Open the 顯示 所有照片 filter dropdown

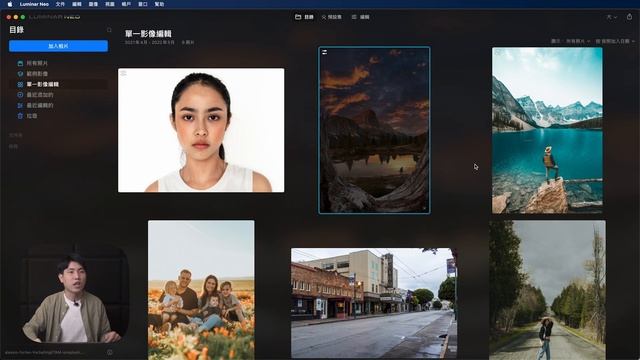click(x=571, y=41)
